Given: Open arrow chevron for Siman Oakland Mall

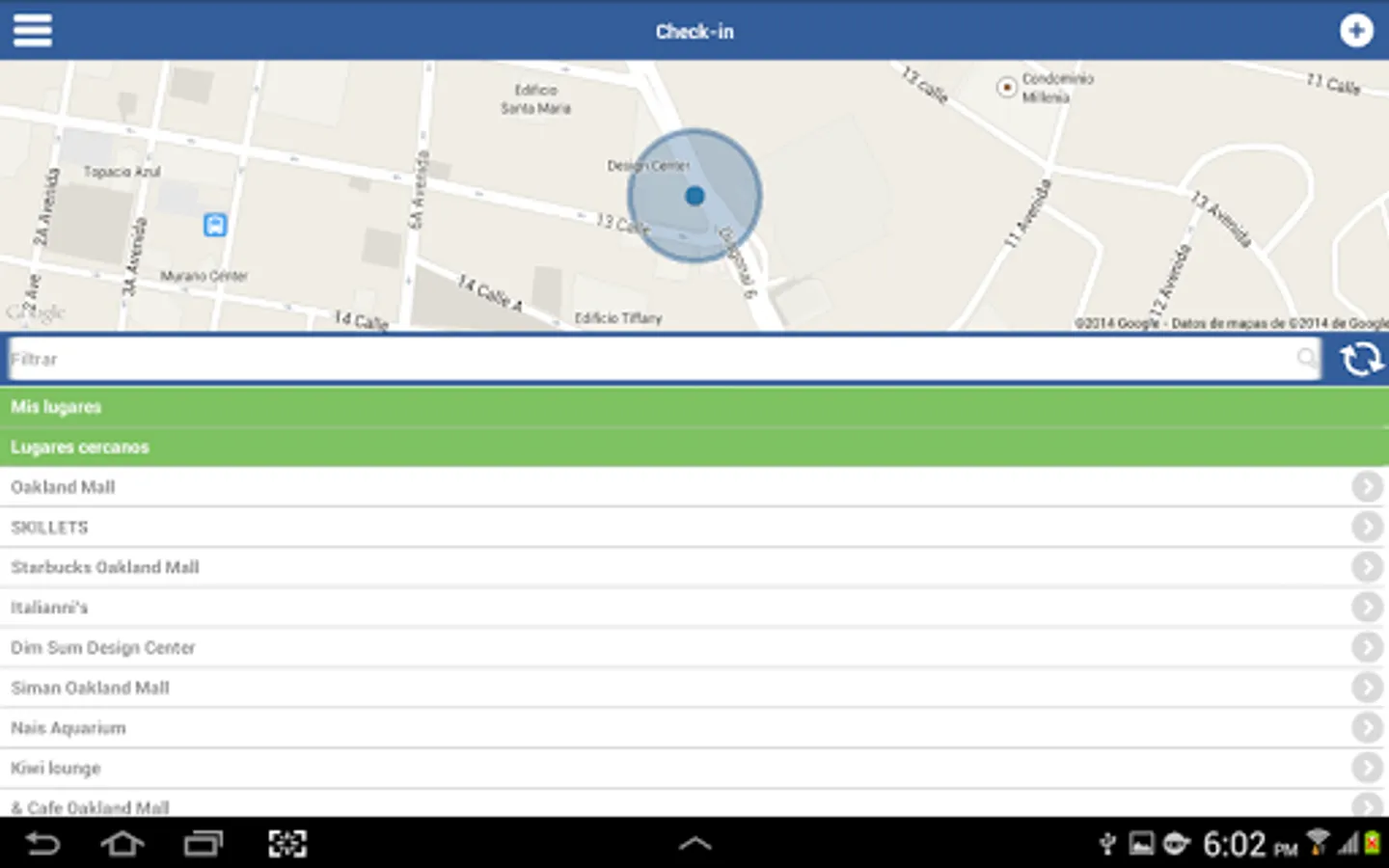Looking at the screenshot, I should coord(1367,687).
